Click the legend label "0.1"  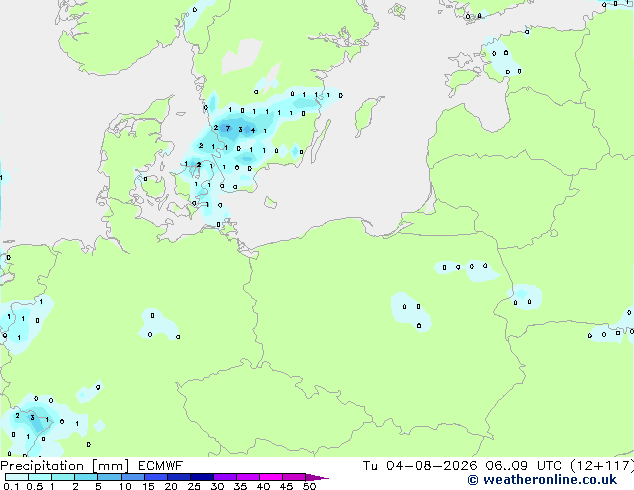[x=11, y=486]
